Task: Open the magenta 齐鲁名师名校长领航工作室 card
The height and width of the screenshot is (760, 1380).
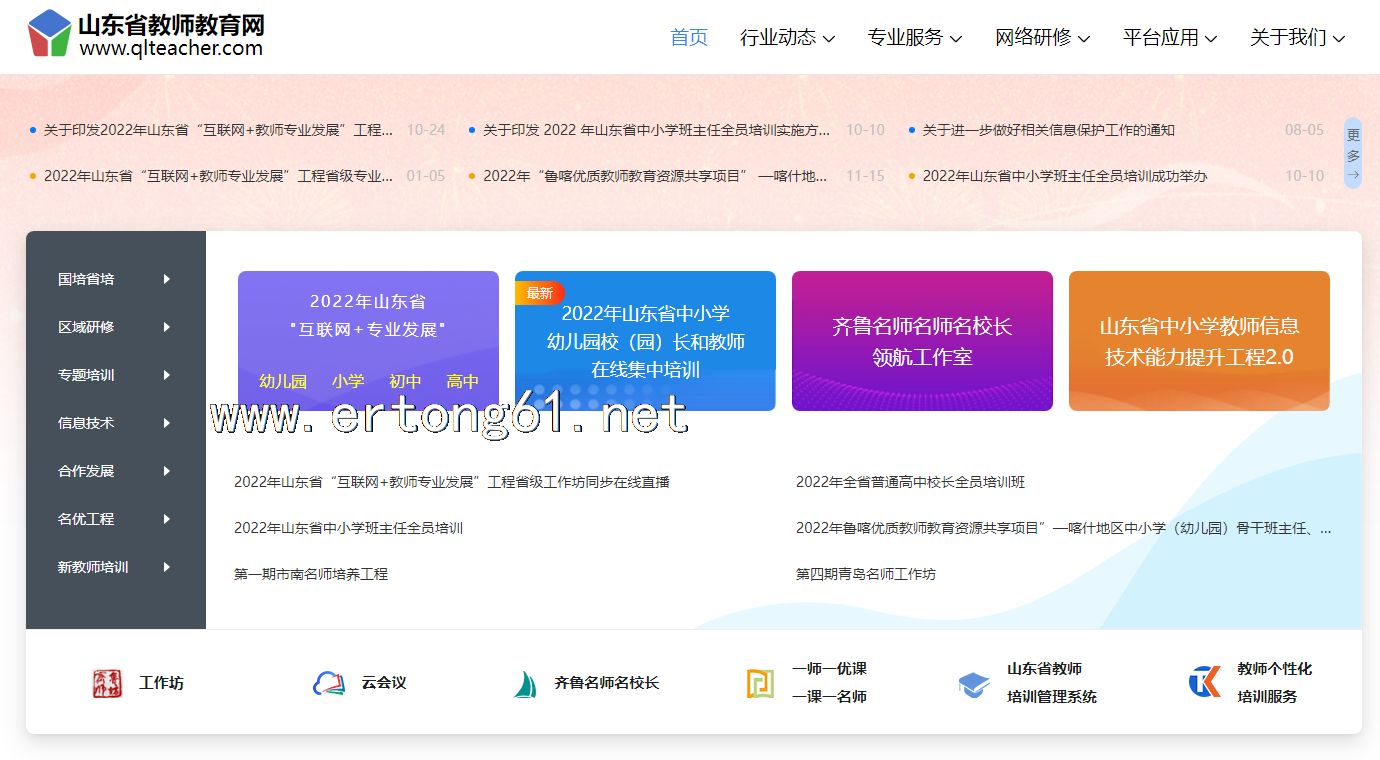Action: pyautogui.click(x=922, y=341)
